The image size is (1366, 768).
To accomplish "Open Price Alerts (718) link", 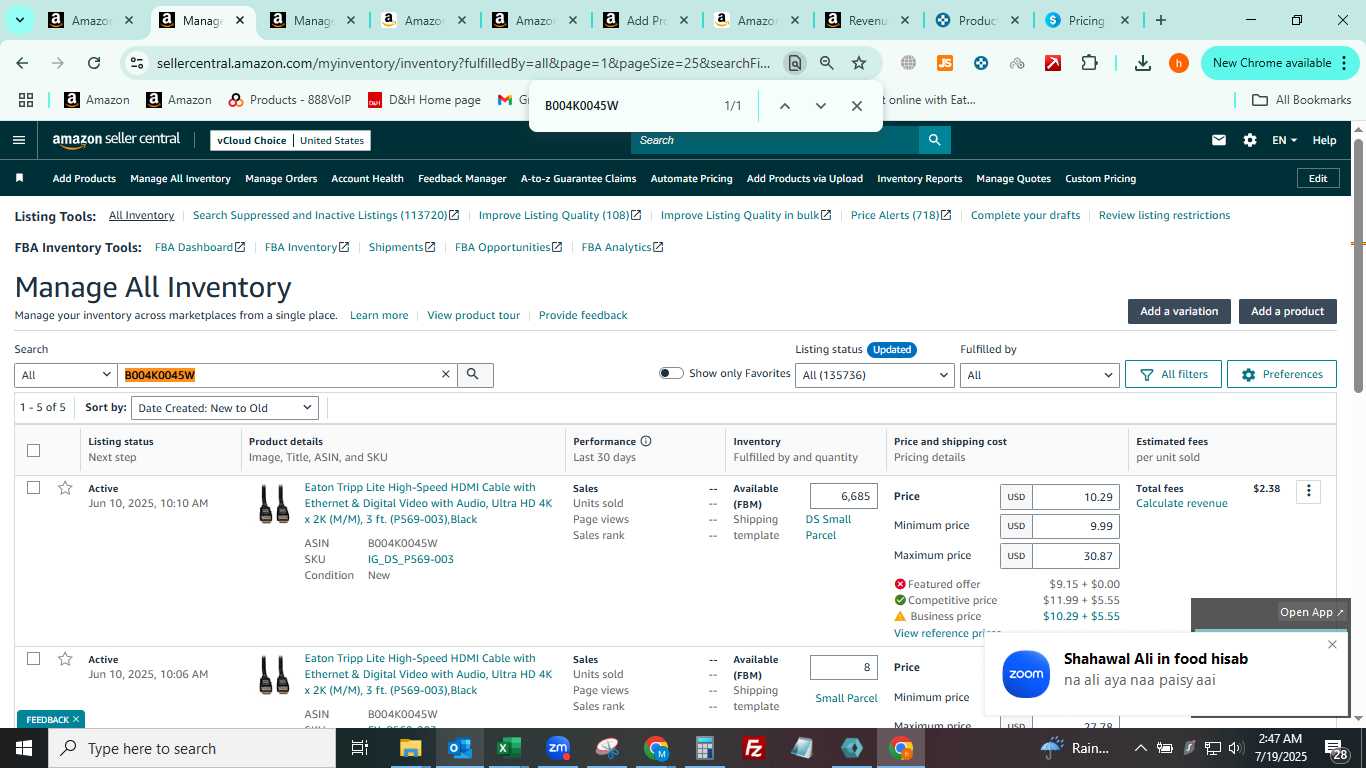I will pyautogui.click(x=901, y=215).
